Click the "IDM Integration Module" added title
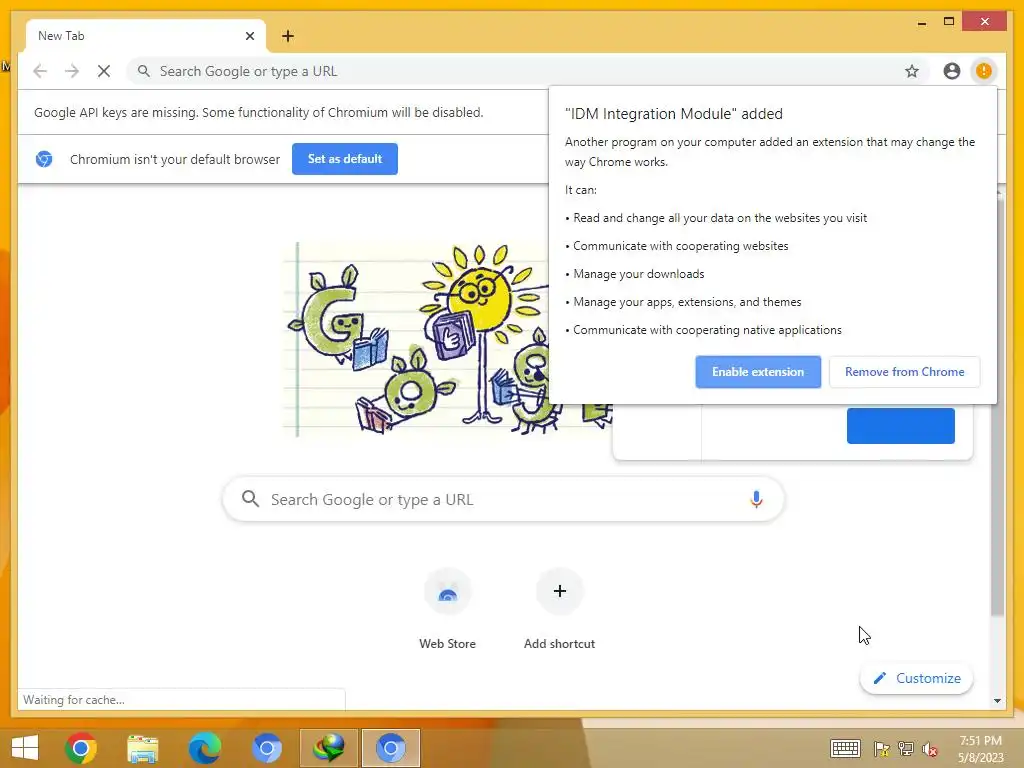1024x768 pixels. (x=674, y=114)
